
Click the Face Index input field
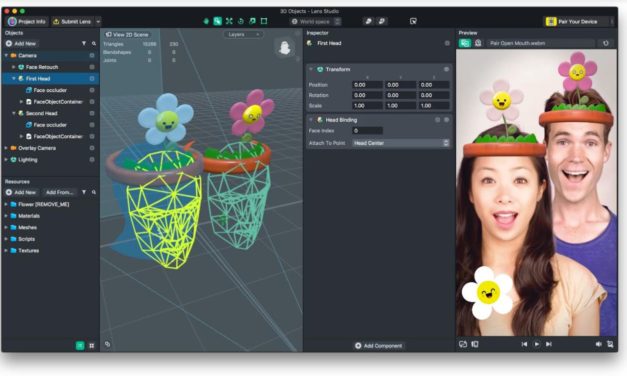(367, 130)
